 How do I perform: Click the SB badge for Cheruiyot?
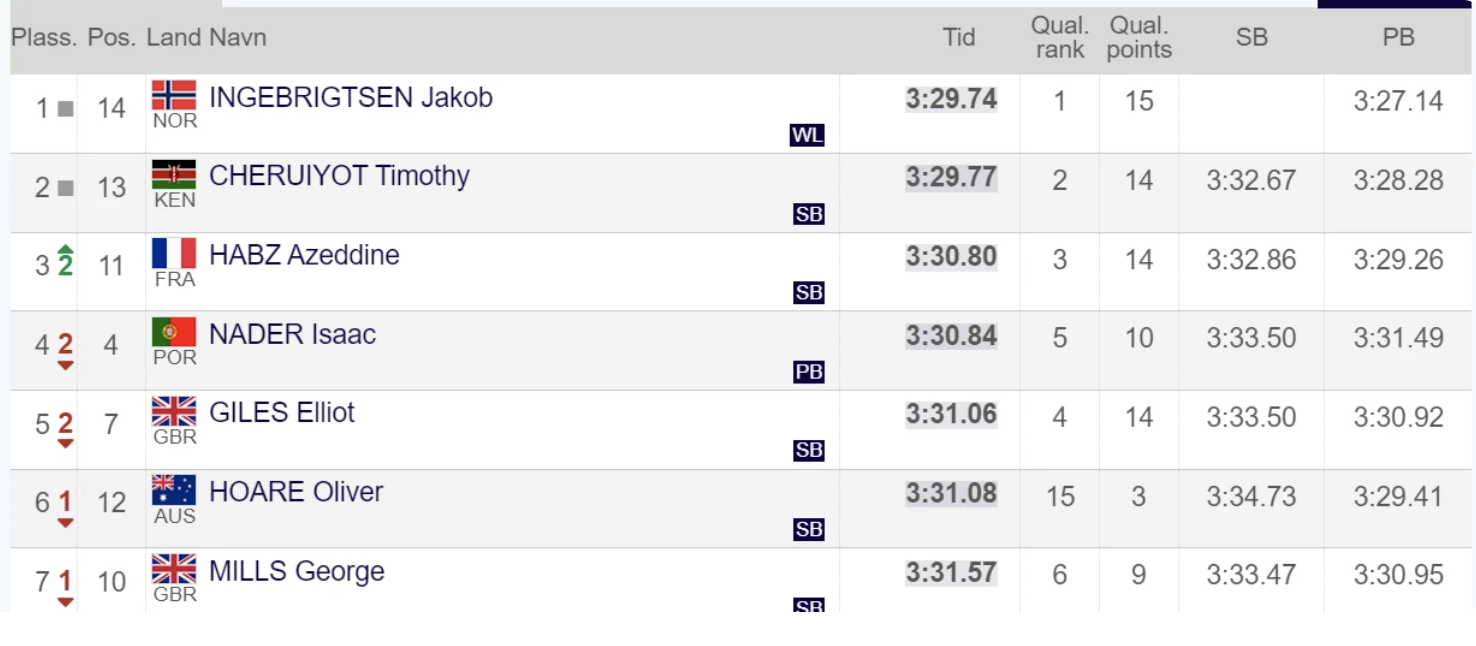[808, 214]
